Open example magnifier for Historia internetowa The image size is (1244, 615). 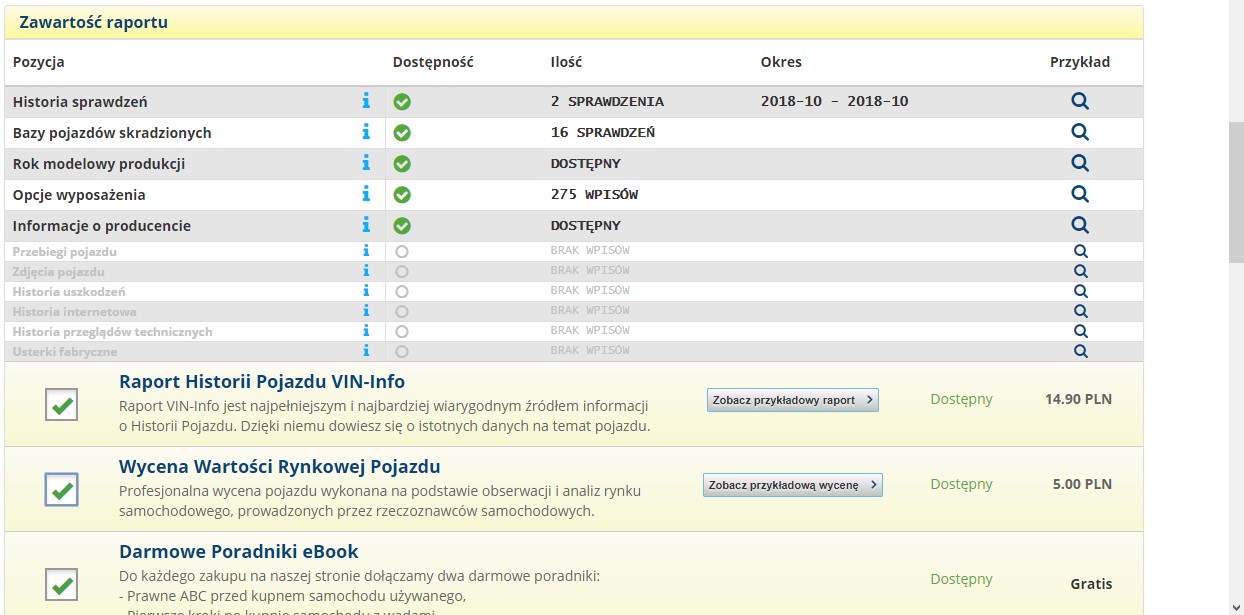[x=1080, y=311]
